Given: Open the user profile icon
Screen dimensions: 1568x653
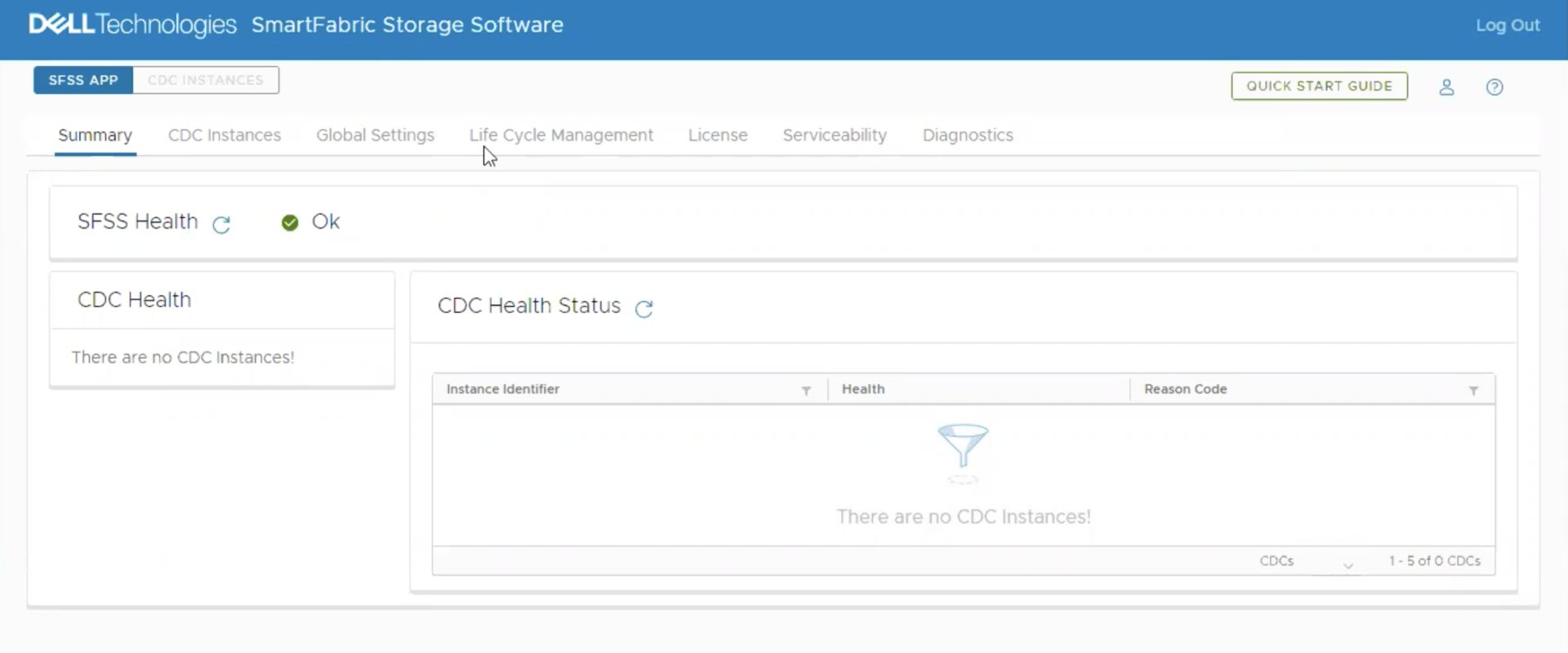Looking at the screenshot, I should point(1446,87).
